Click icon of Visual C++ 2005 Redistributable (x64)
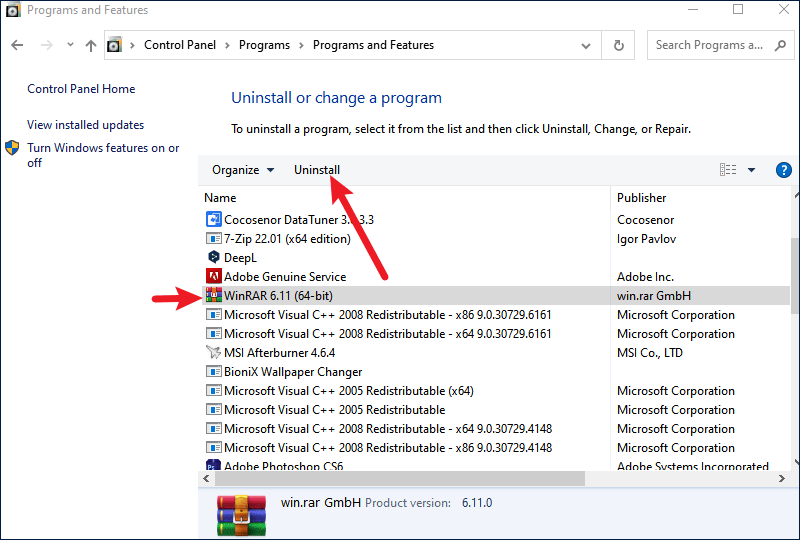 213,390
